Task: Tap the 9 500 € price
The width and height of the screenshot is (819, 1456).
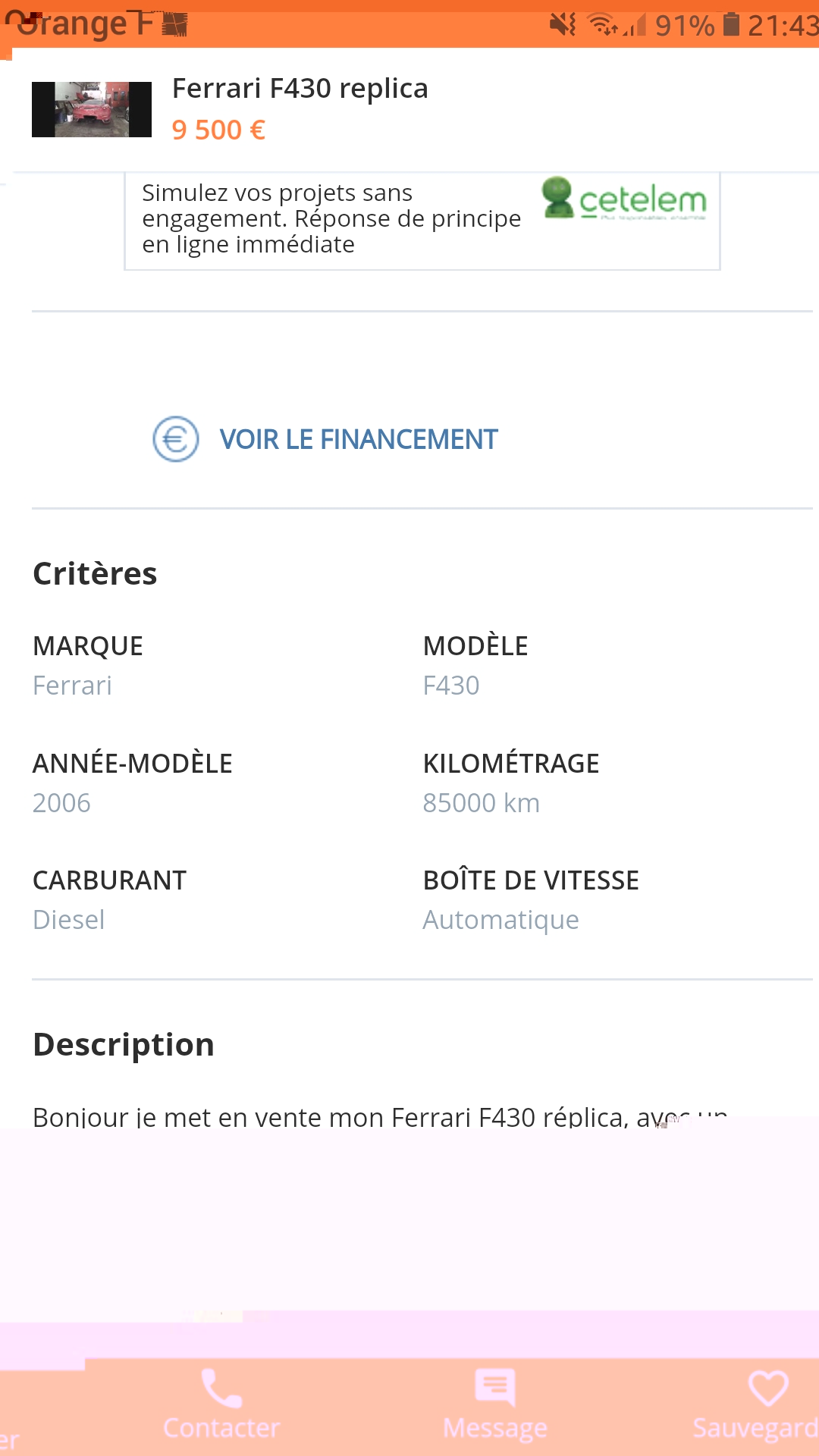Action: point(218,130)
